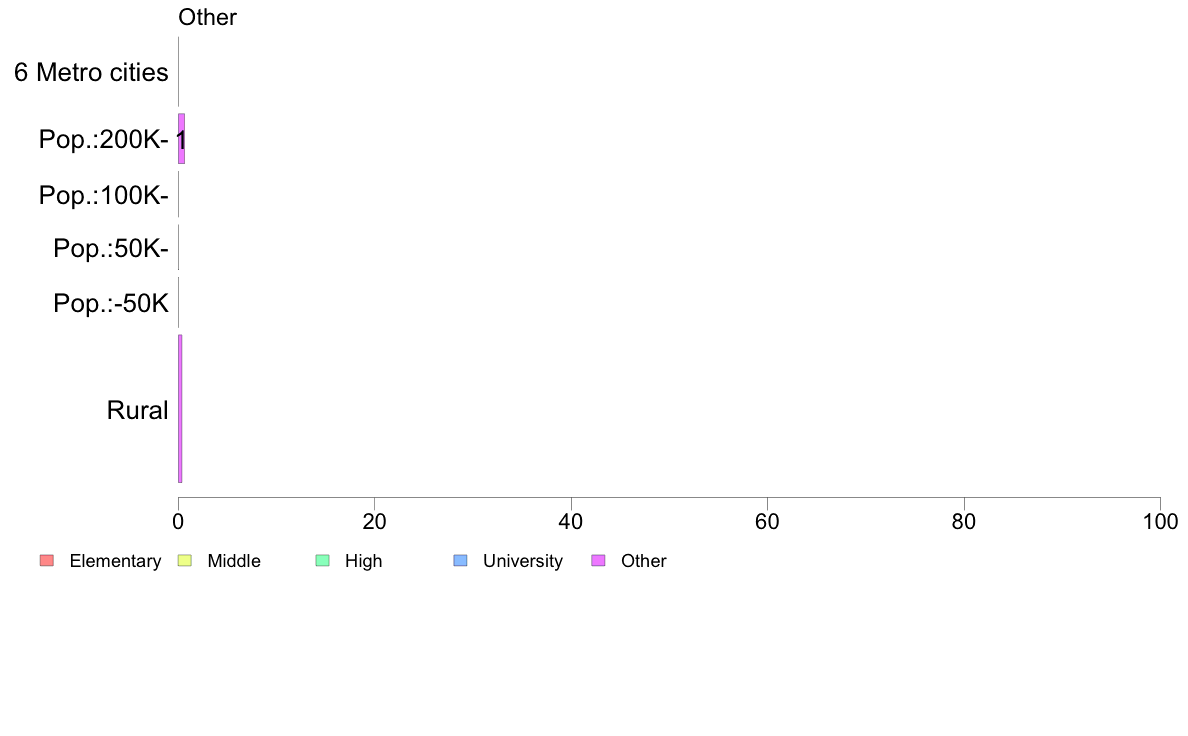This screenshot has height=736, width=1188.
Task: Click the 100 tick on x-axis
Action: tap(1160, 521)
